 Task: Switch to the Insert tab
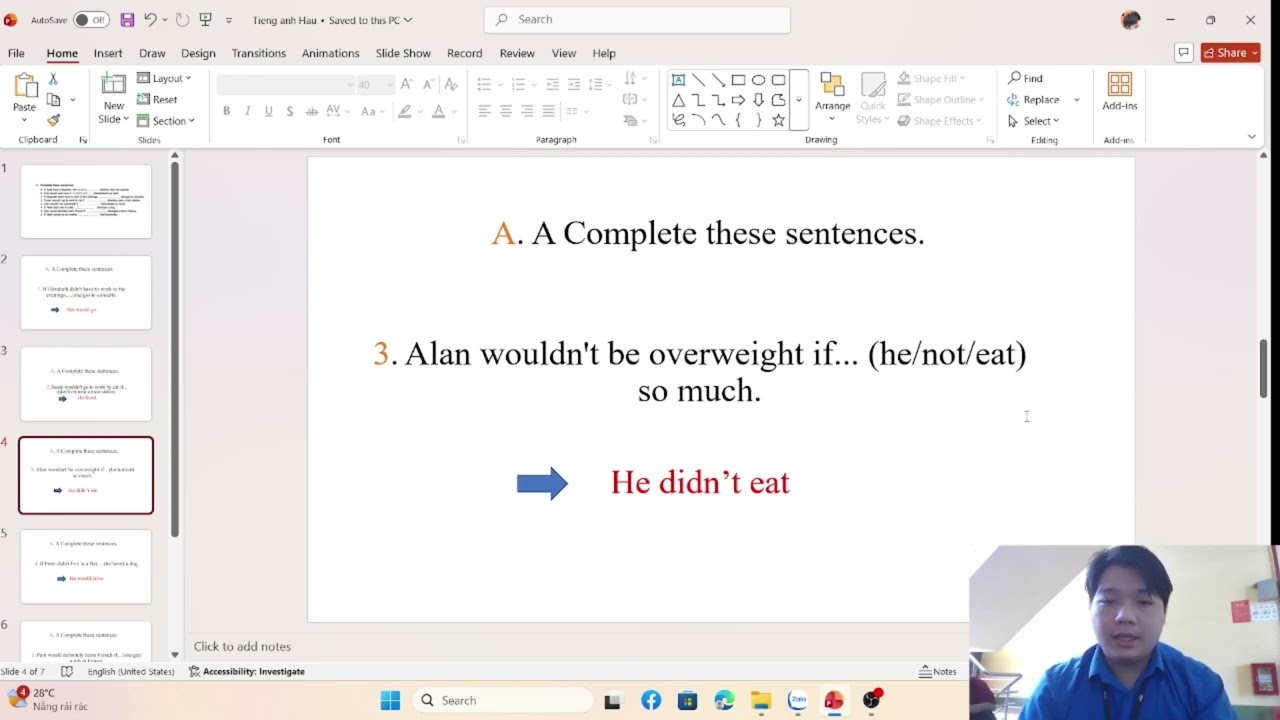click(x=108, y=53)
